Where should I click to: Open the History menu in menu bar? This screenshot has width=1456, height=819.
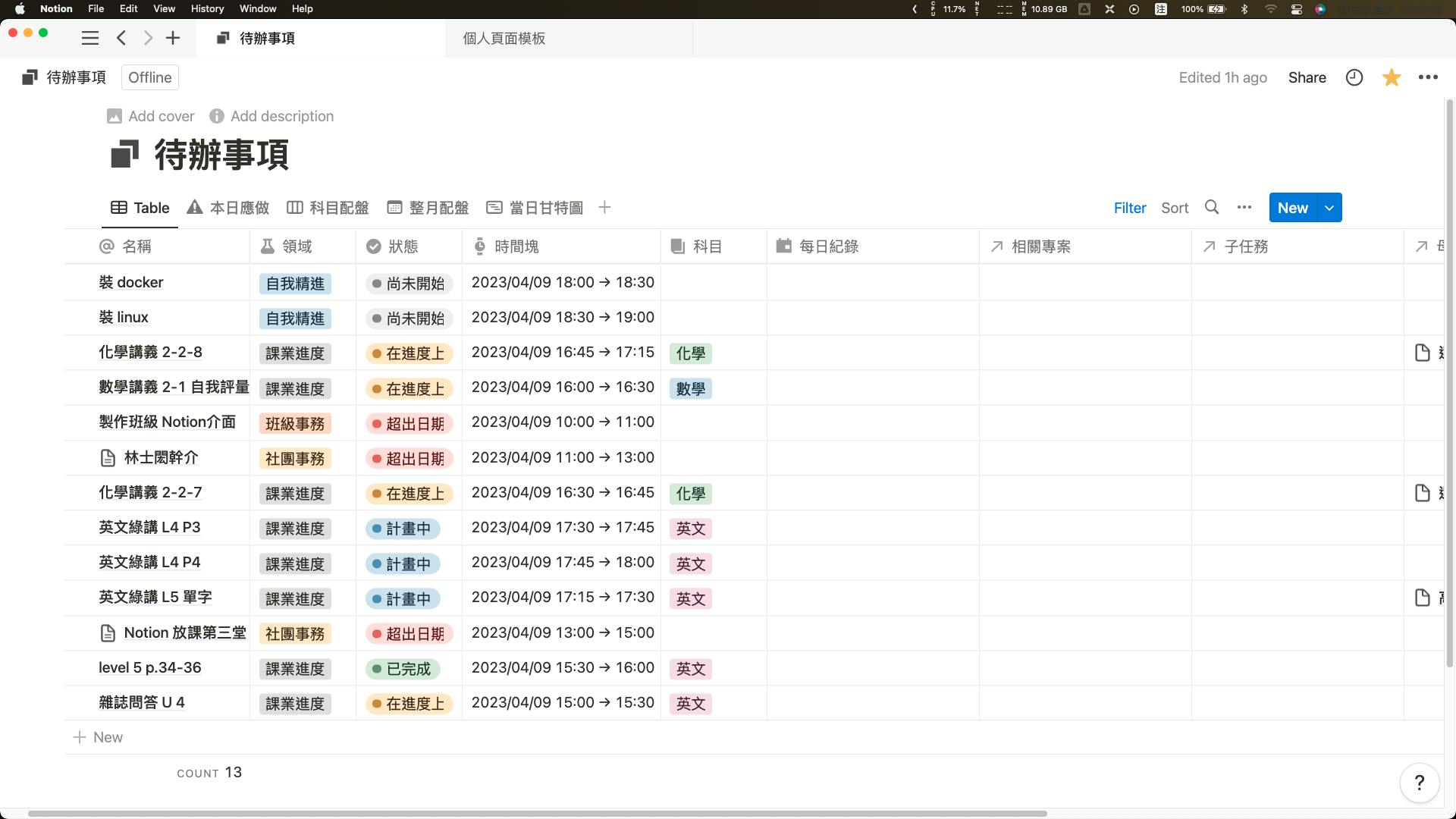tap(207, 8)
